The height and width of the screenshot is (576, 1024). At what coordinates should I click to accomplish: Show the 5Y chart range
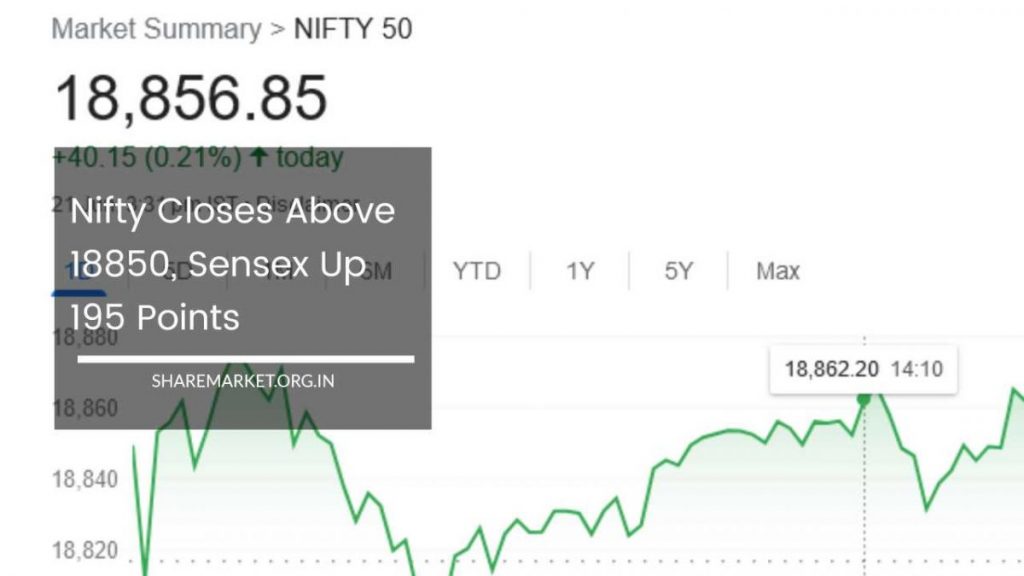[x=678, y=271]
